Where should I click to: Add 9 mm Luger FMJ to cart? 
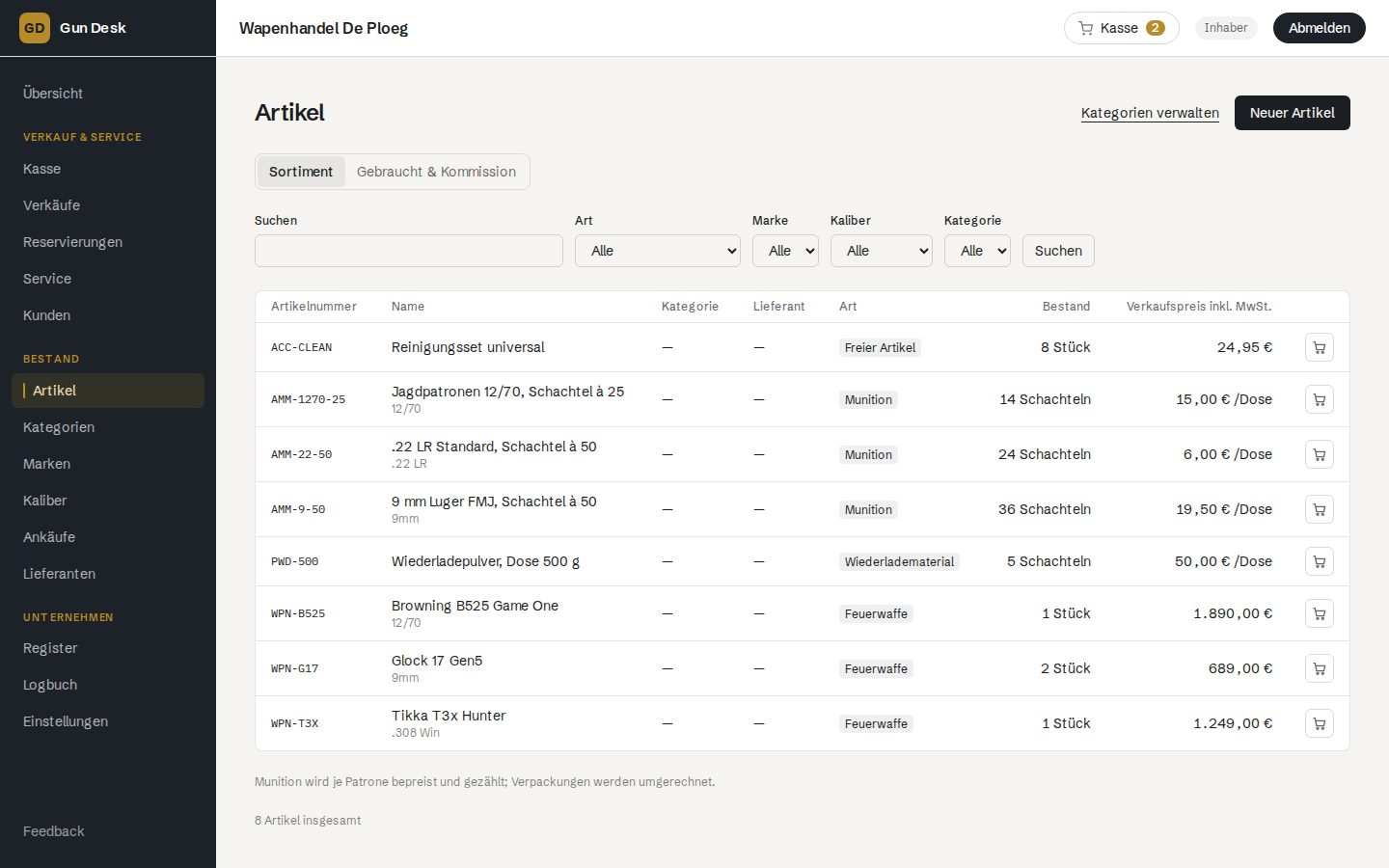(1319, 509)
